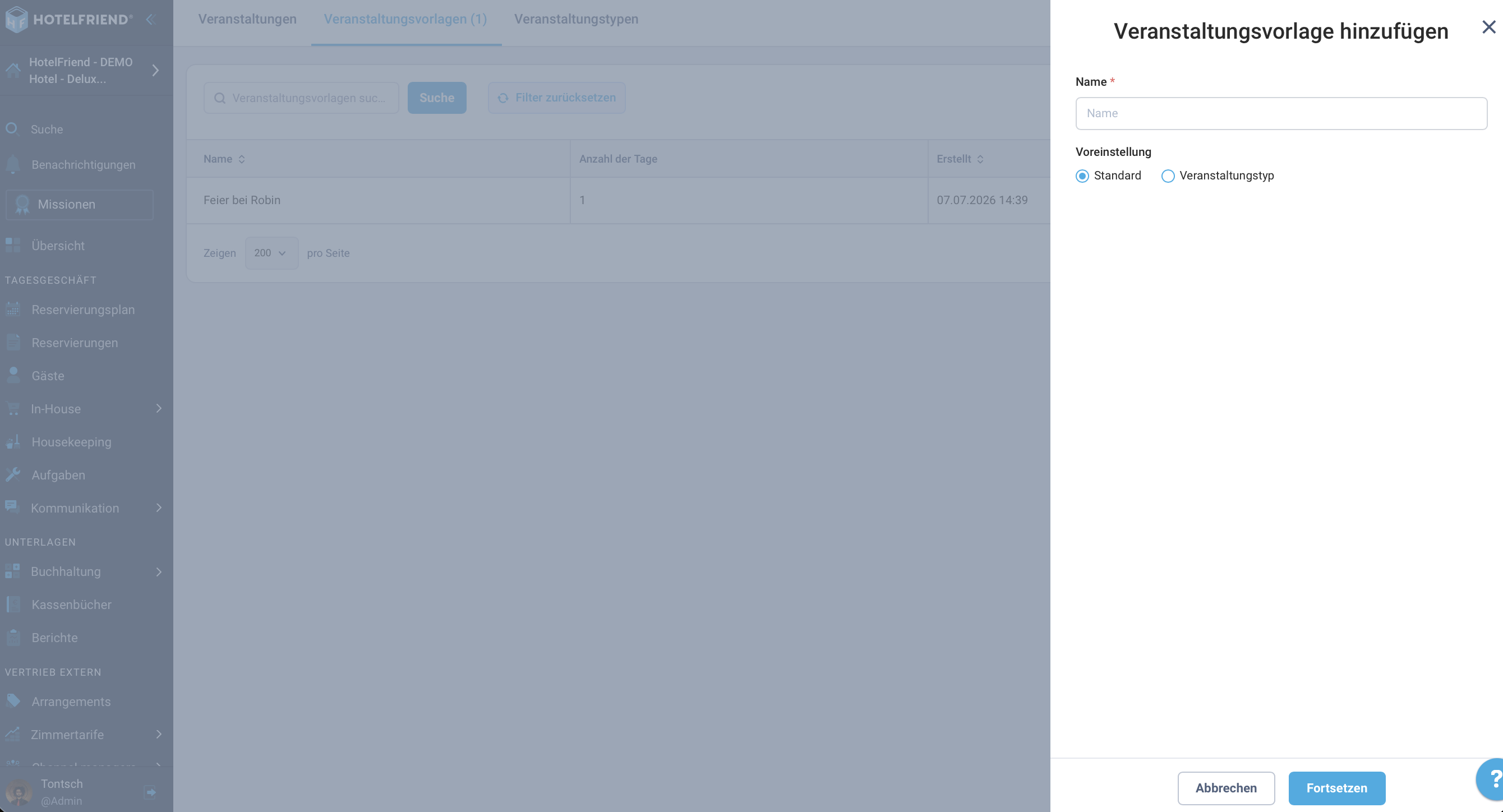
Task: Click the Feier bei Robin row
Action: click(618, 200)
